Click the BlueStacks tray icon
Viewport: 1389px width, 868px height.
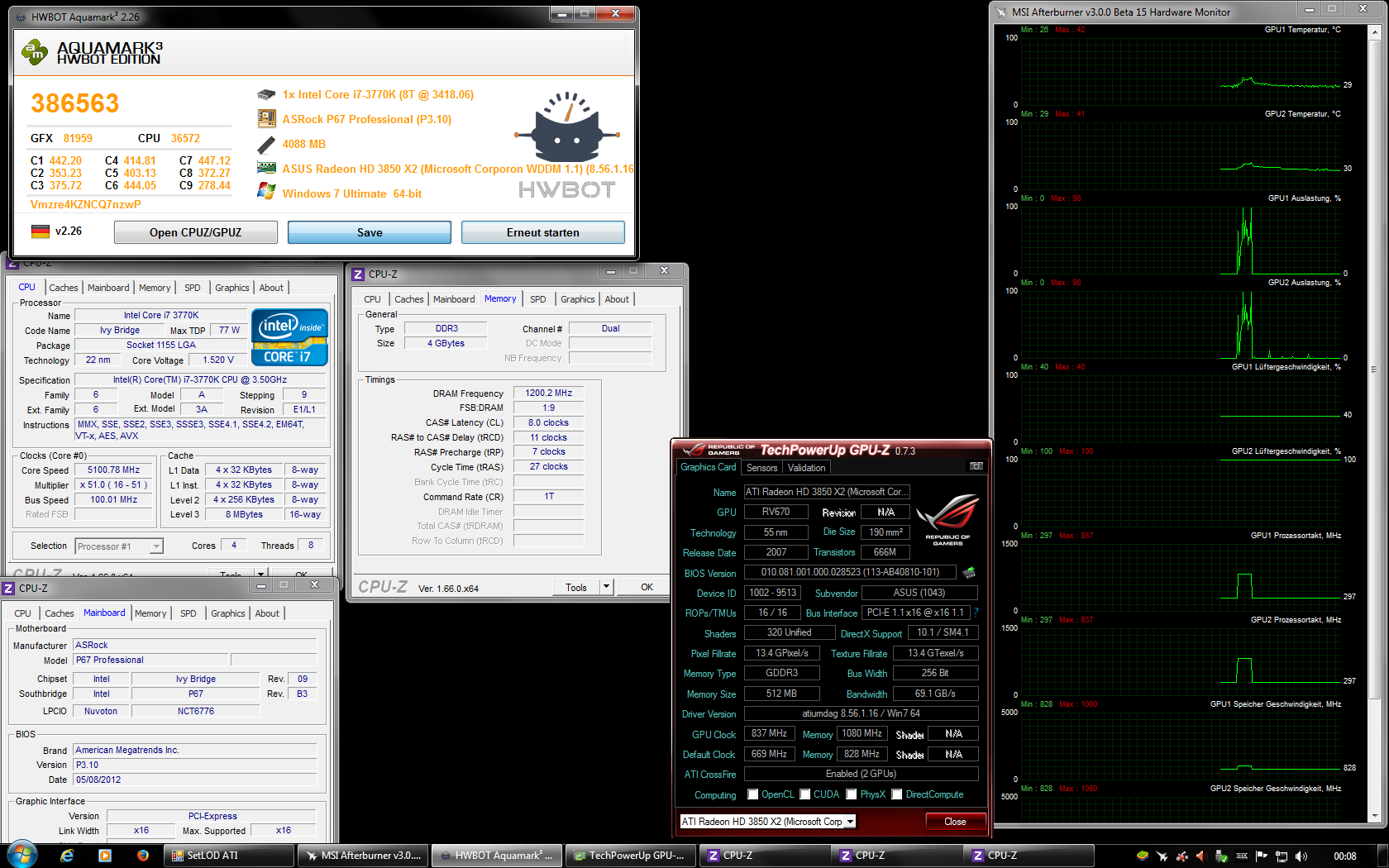pos(1143,856)
